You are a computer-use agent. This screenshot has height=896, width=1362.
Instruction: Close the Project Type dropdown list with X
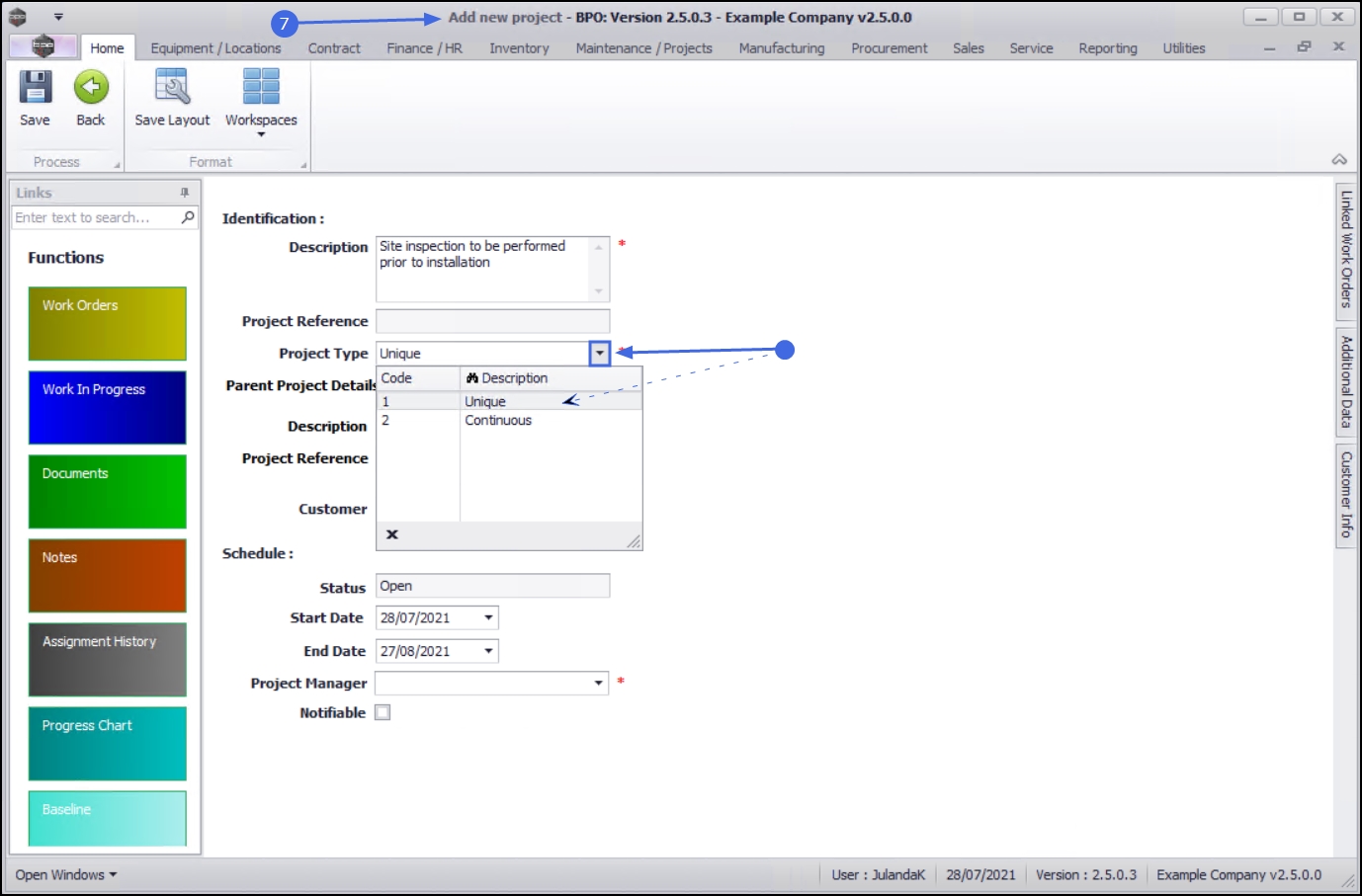(392, 534)
